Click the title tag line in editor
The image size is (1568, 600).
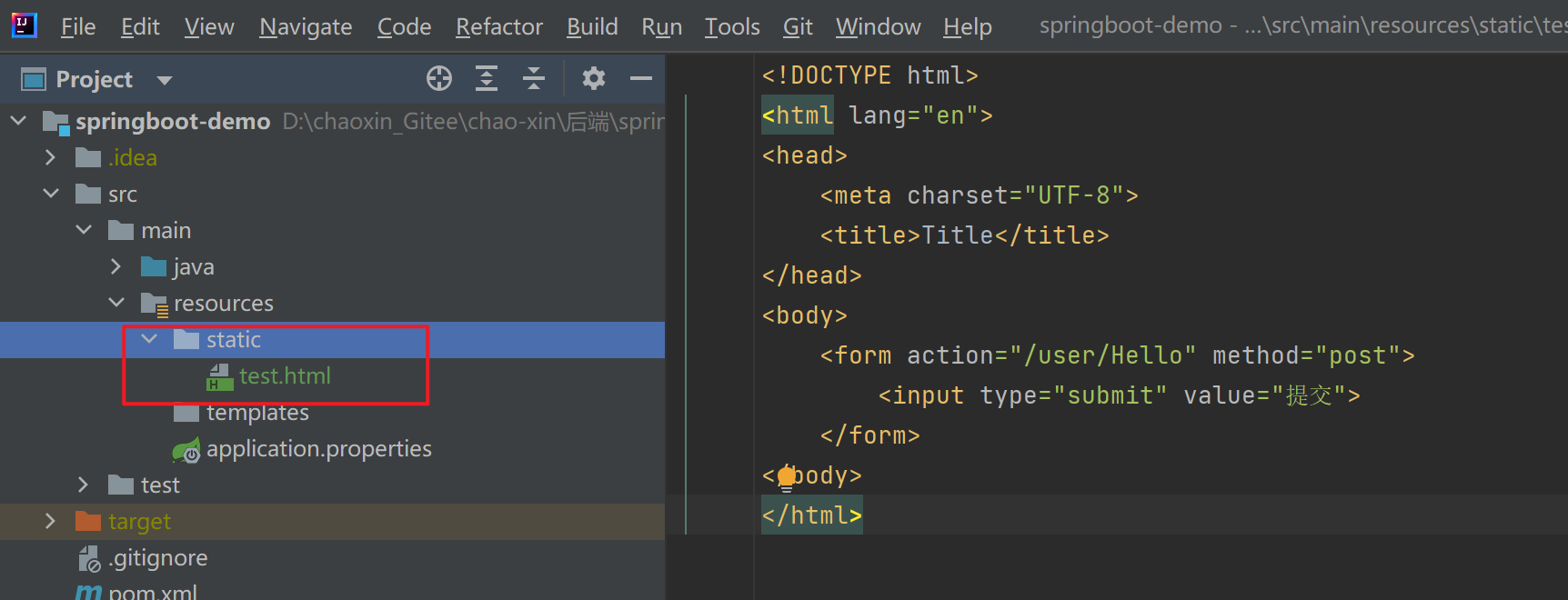click(964, 235)
